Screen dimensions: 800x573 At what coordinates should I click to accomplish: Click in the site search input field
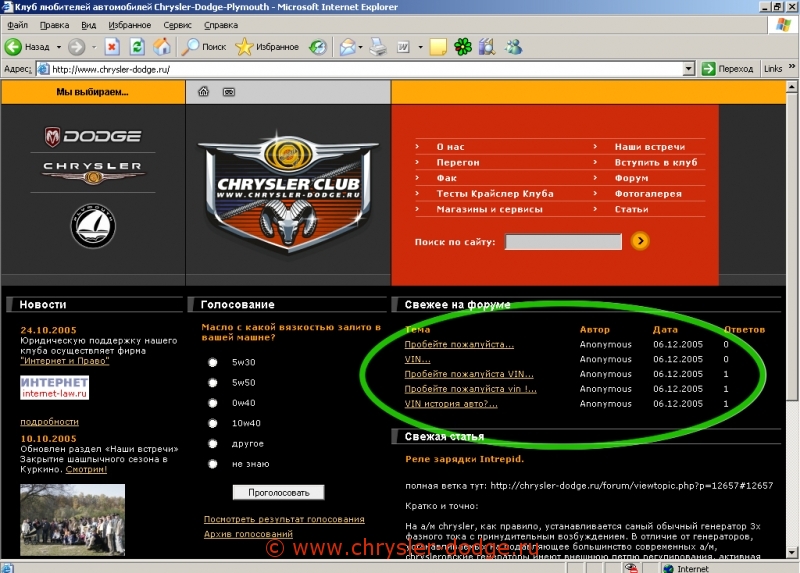pos(563,242)
